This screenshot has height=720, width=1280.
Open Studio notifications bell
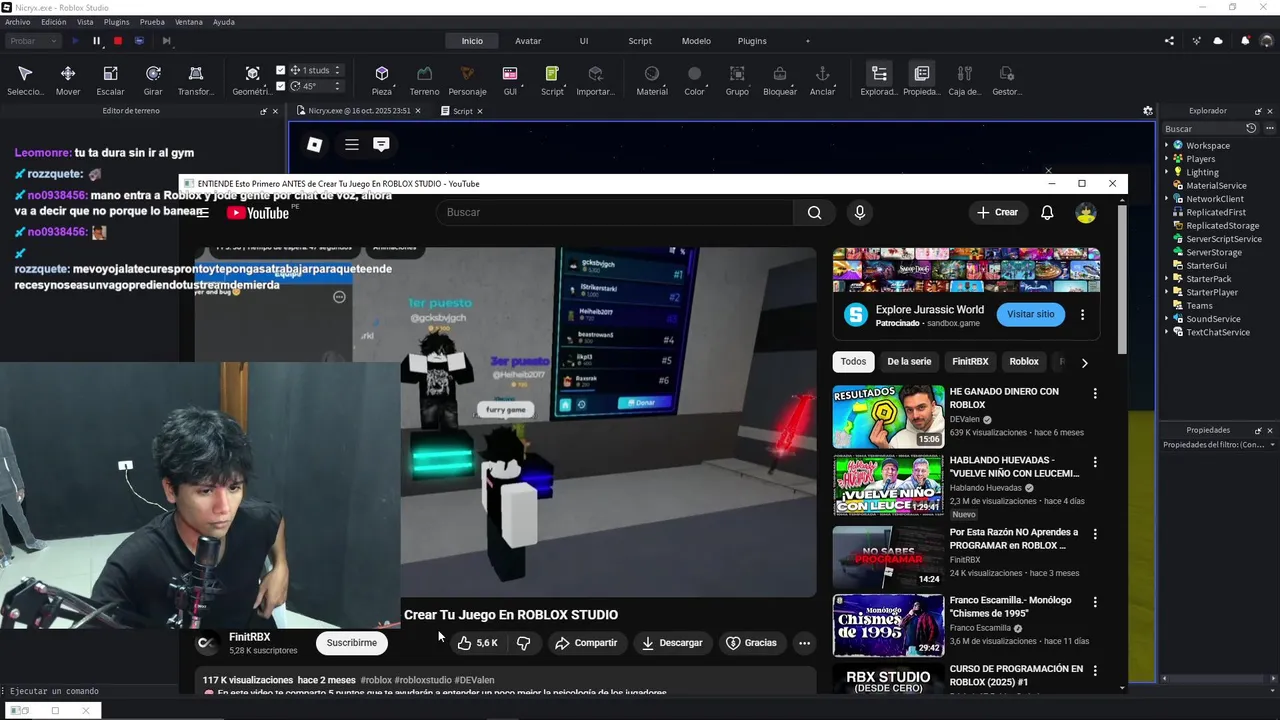(1245, 41)
